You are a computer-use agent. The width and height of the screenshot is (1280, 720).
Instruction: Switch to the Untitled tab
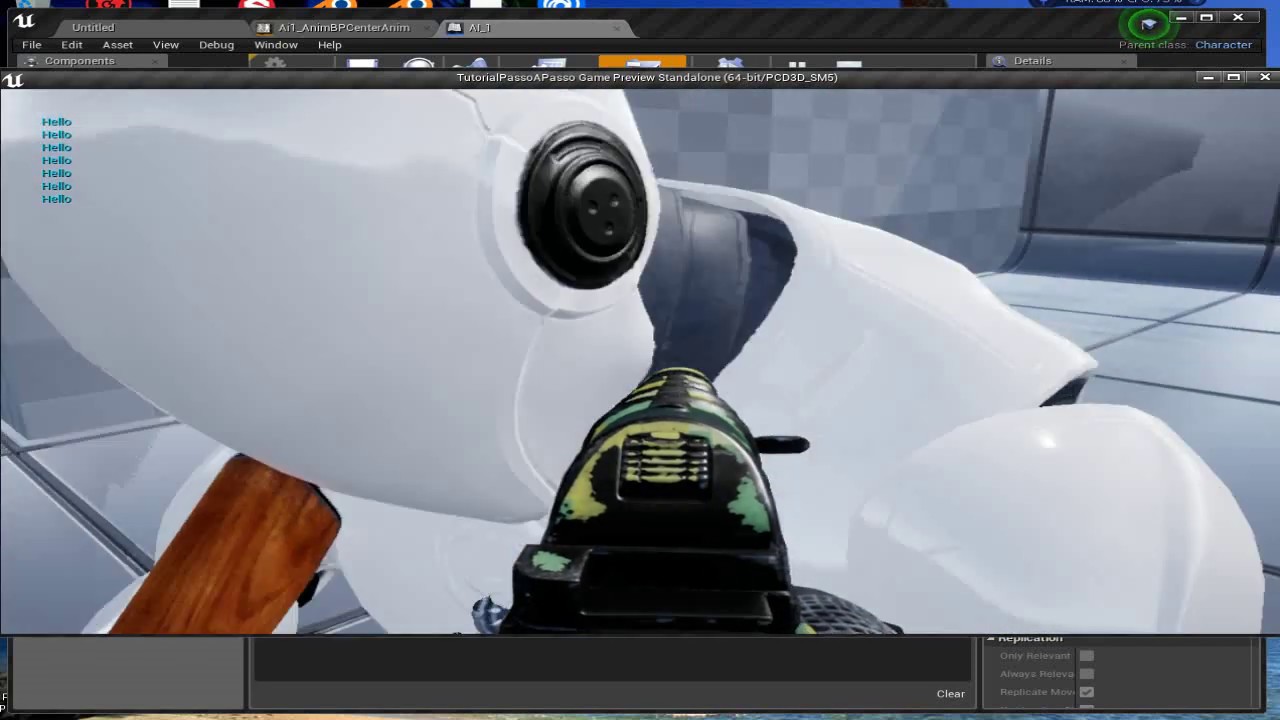click(93, 28)
